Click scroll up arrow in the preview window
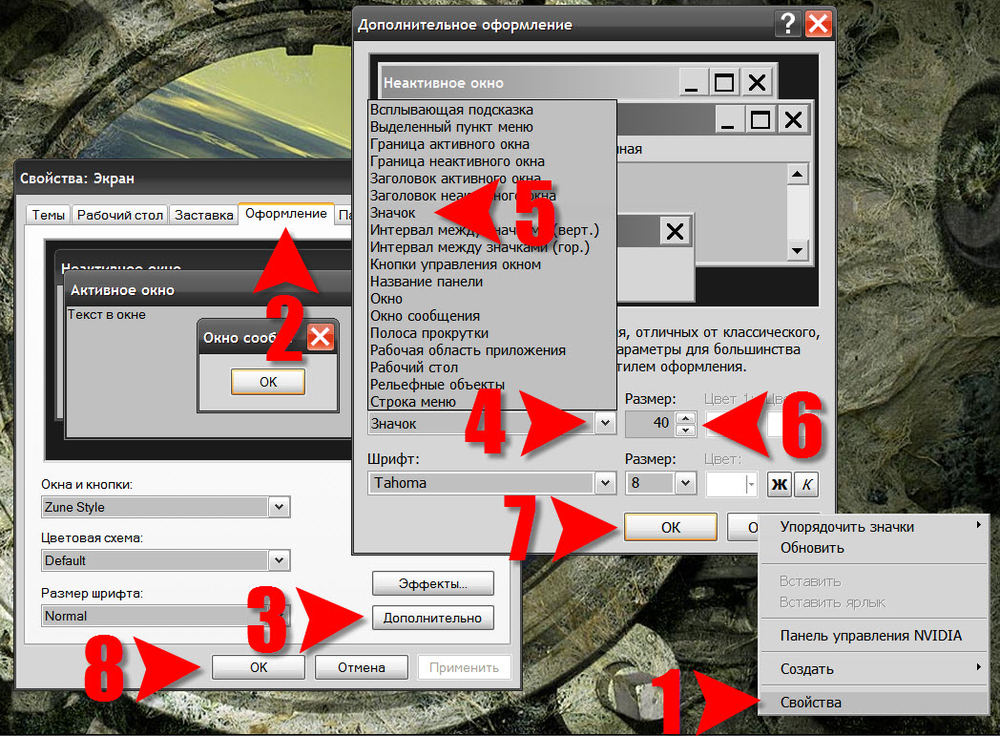Screen dimensions: 1000x736 [x=797, y=174]
